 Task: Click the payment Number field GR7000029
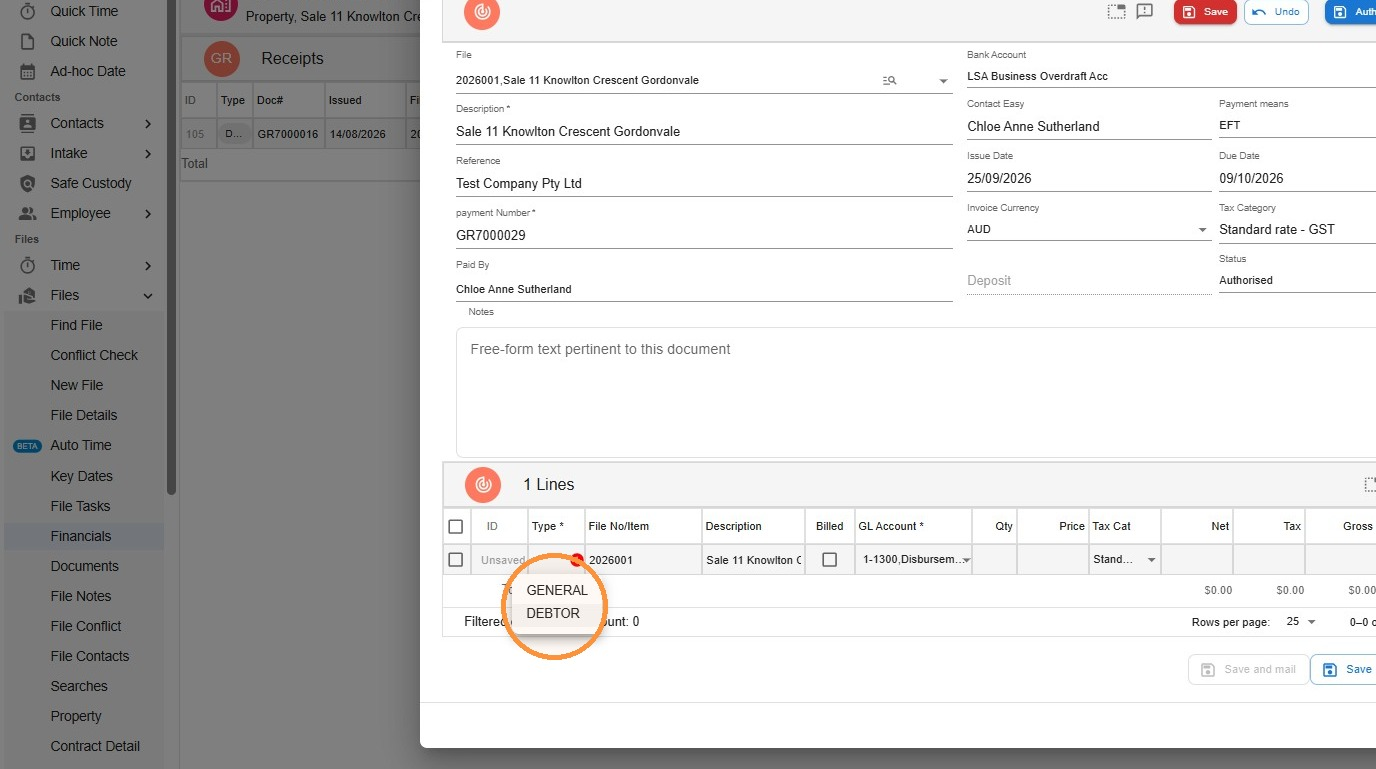(704, 236)
